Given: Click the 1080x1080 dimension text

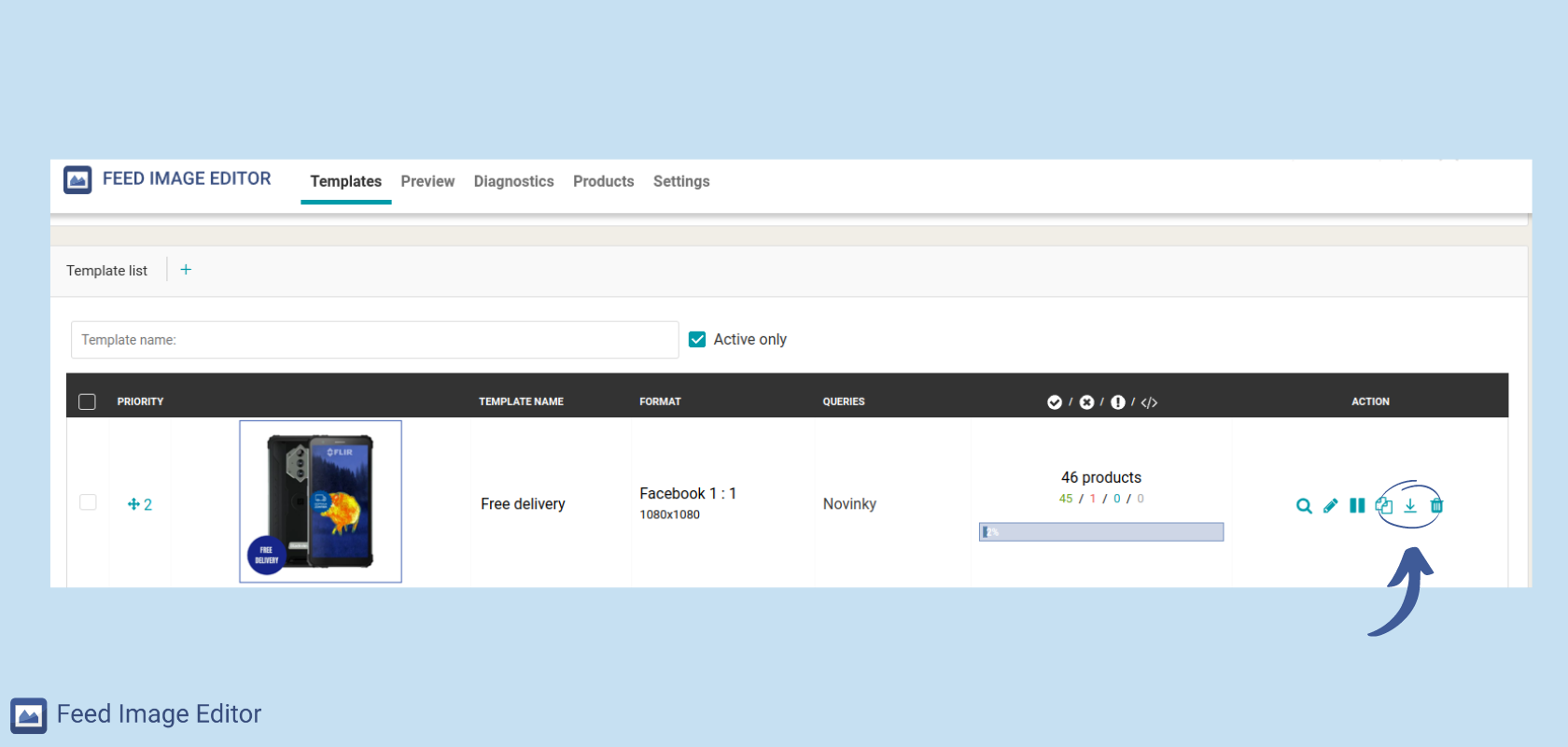Looking at the screenshot, I should click(669, 514).
